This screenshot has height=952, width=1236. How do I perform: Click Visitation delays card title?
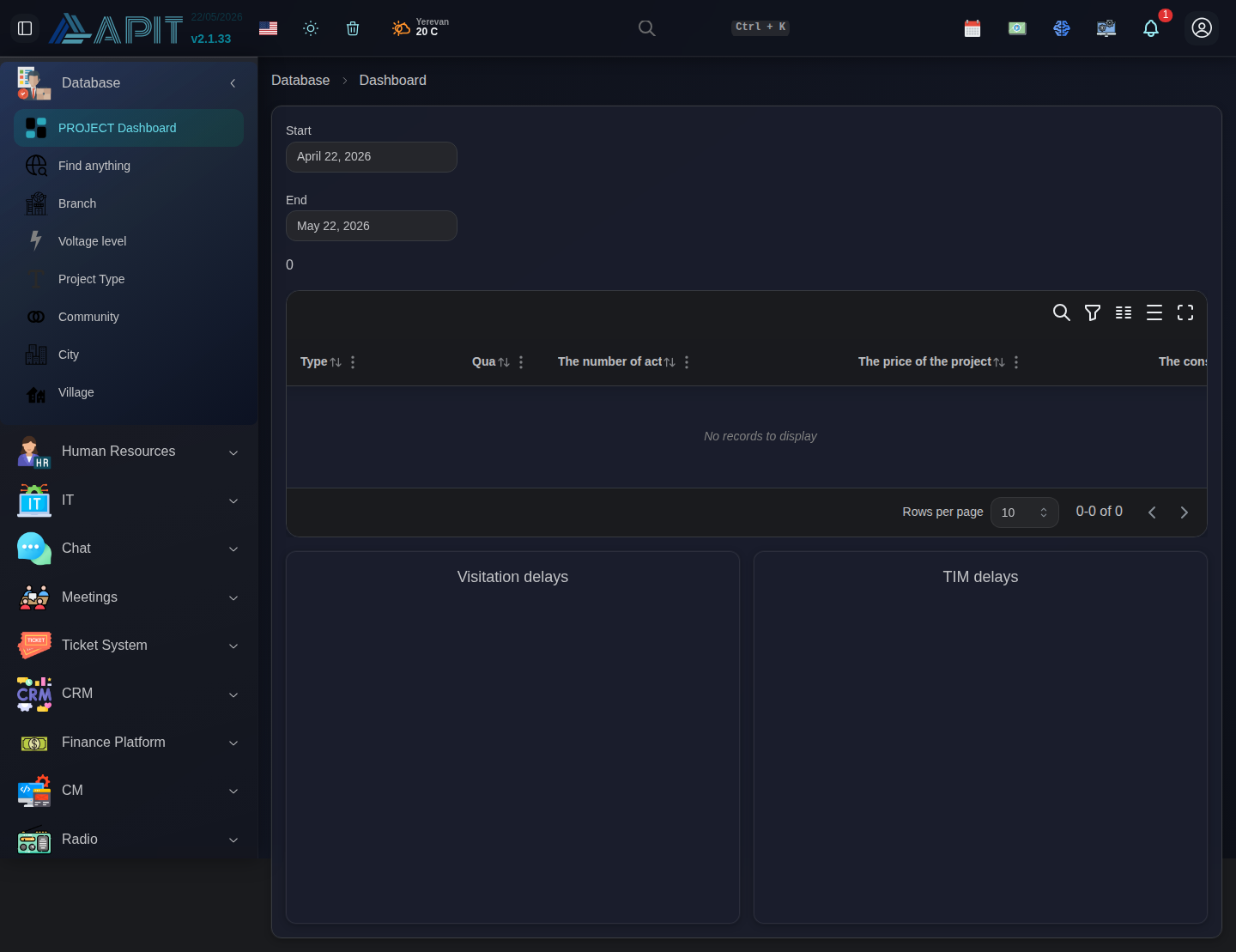point(512,577)
